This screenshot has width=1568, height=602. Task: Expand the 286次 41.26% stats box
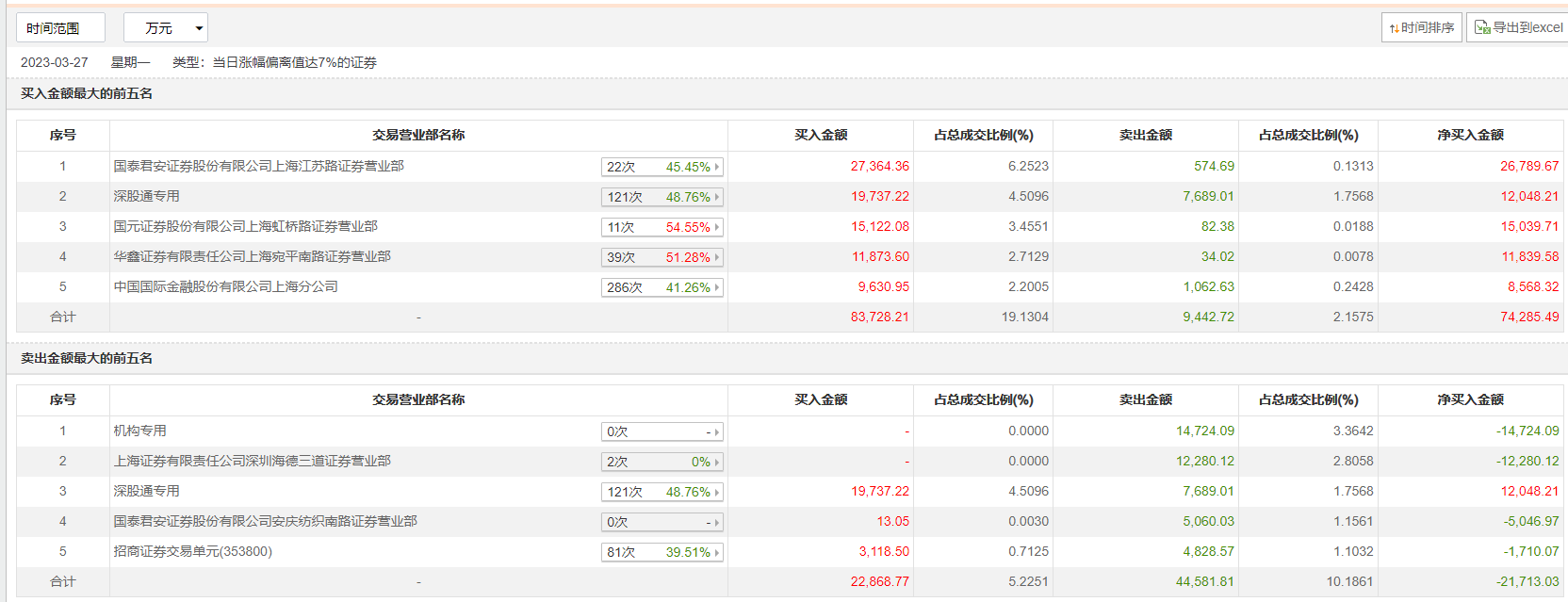(661, 287)
